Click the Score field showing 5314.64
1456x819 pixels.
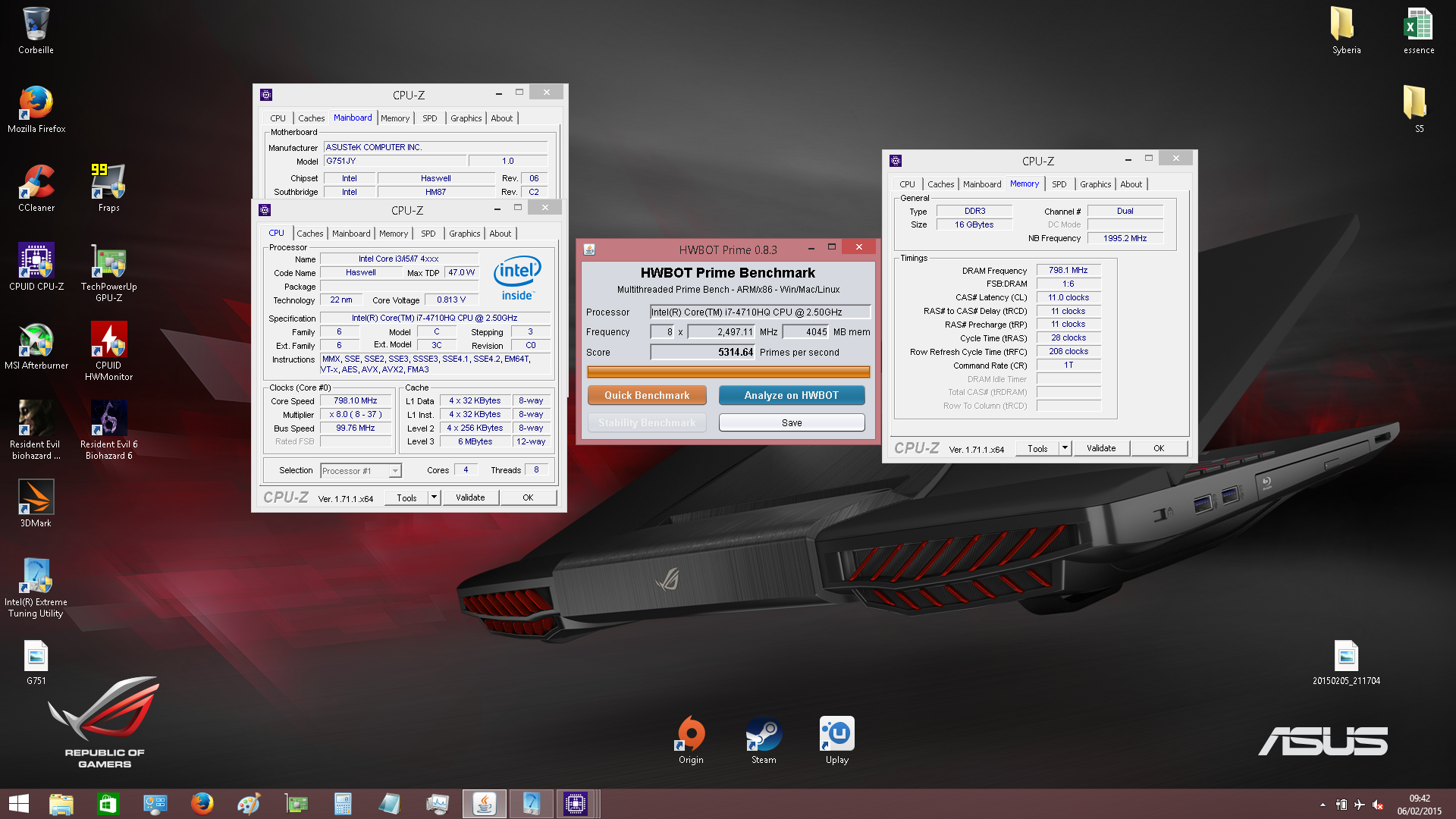coord(702,352)
